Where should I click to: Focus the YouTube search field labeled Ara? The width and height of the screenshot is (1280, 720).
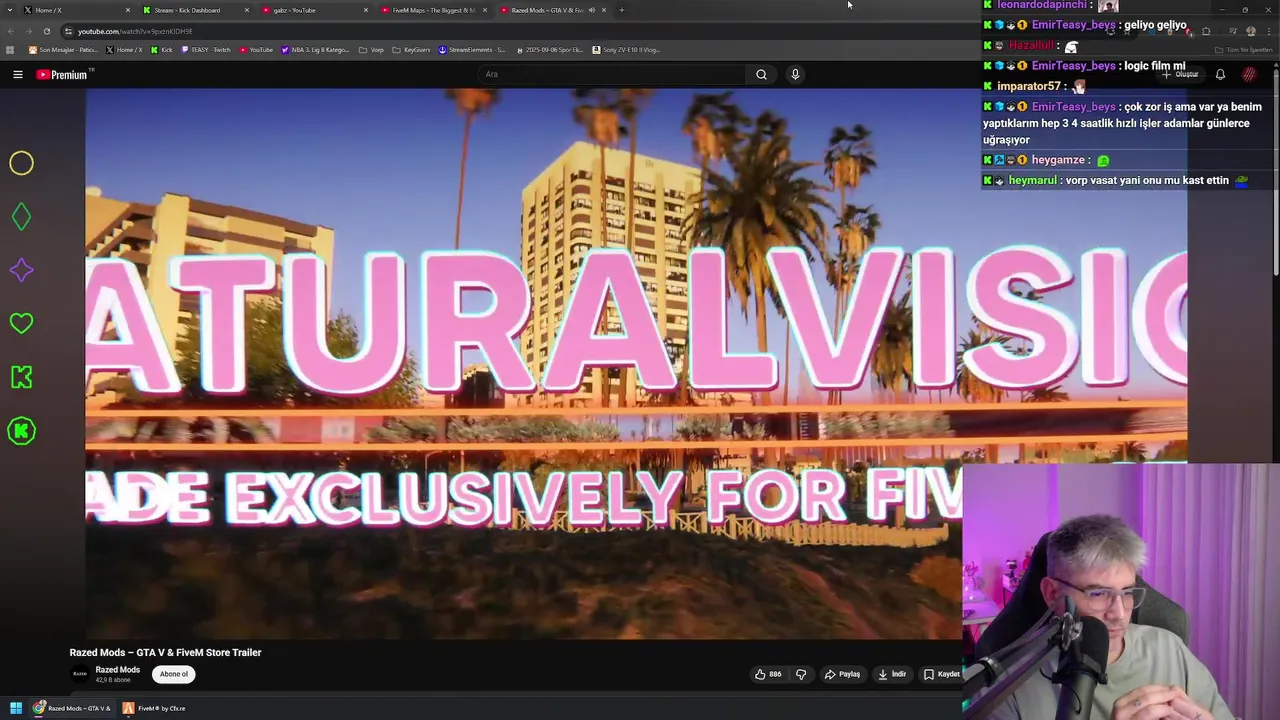[x=612, y=74]
